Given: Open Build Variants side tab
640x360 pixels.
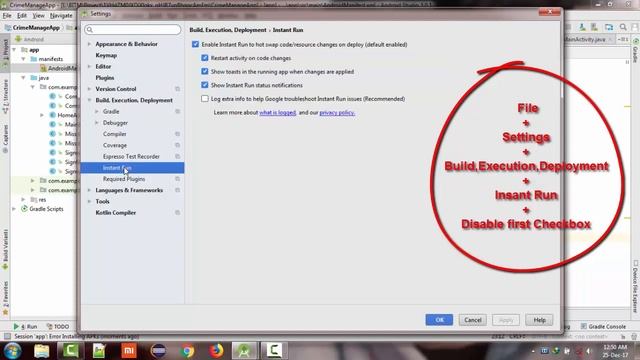Looking at the screenshot, I should coord(5,249).
